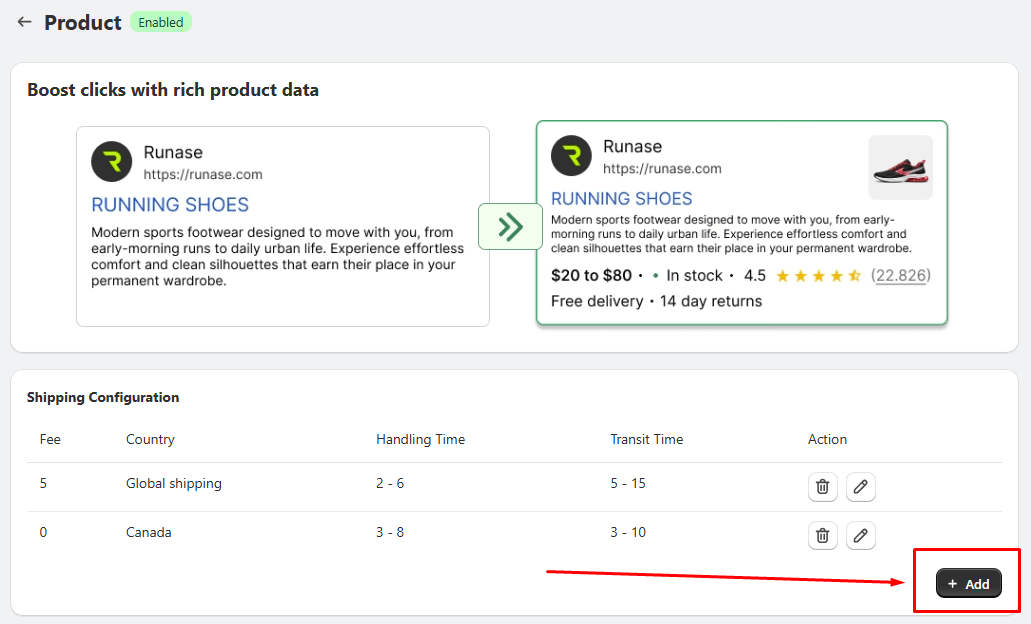The height and width of the screenshot is (624, 1031).
Task: Click the running shoe product thumbnail
Action: click(x=900, y=168)
